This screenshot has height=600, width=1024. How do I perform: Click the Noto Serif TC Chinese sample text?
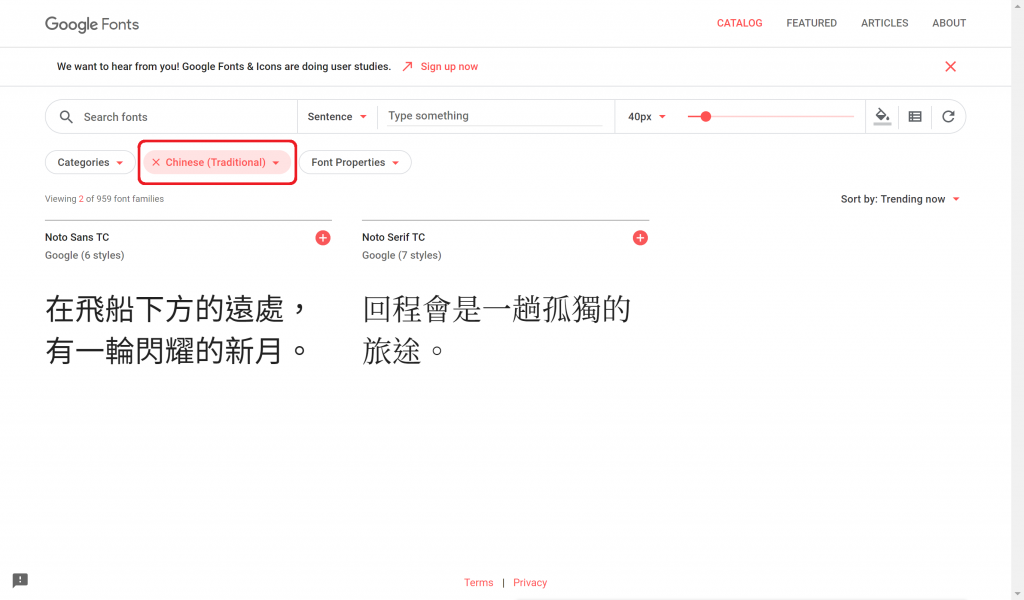click(496, 330)
